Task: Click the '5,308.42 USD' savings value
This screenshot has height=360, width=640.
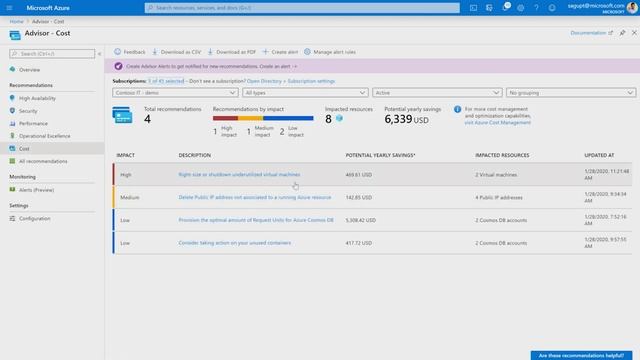Action: 360,220
